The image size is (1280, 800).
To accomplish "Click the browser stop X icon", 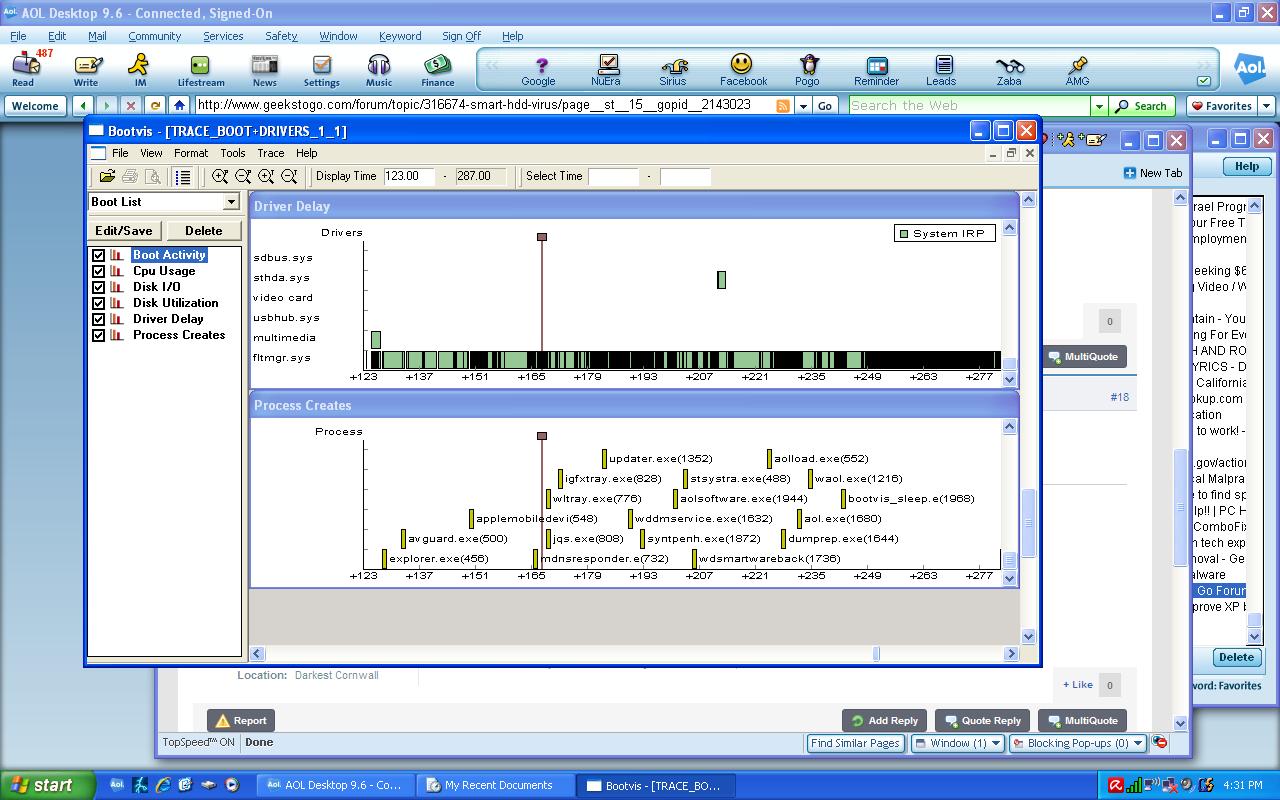I will click(x=131, y=105).
